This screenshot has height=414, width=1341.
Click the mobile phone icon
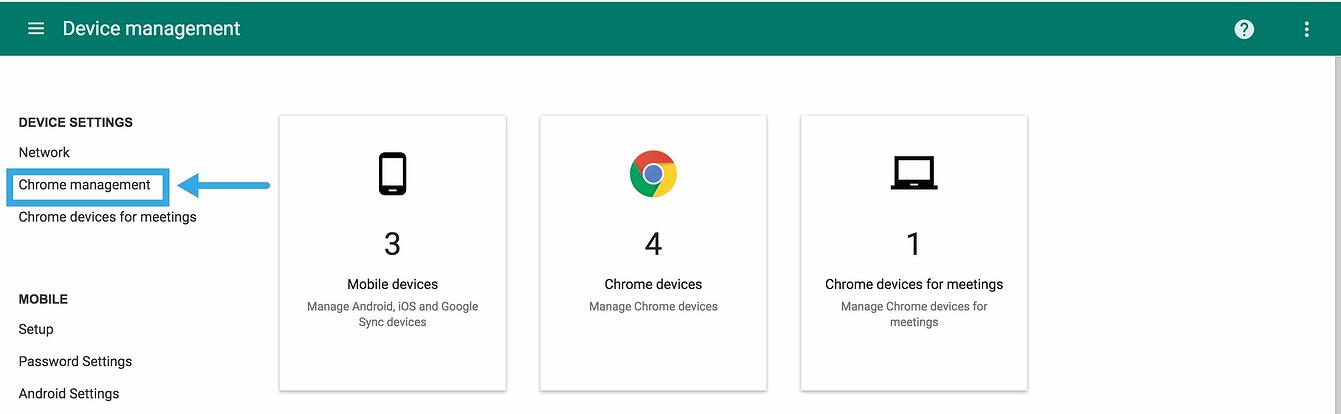tap(392, 174)
